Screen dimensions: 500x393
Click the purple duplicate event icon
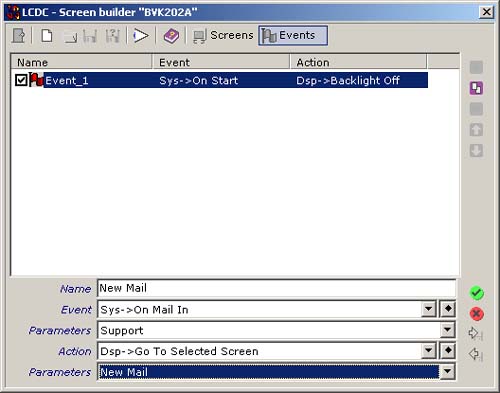(x=476, y=88)
